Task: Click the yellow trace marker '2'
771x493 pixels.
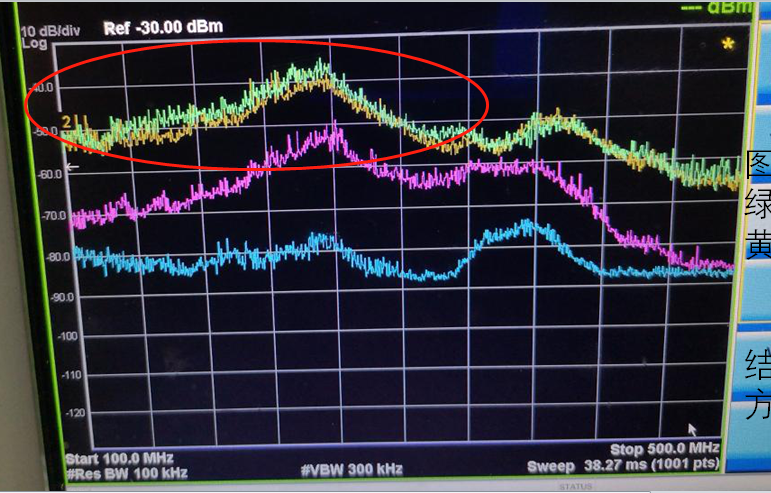Action: pos(66,121)
